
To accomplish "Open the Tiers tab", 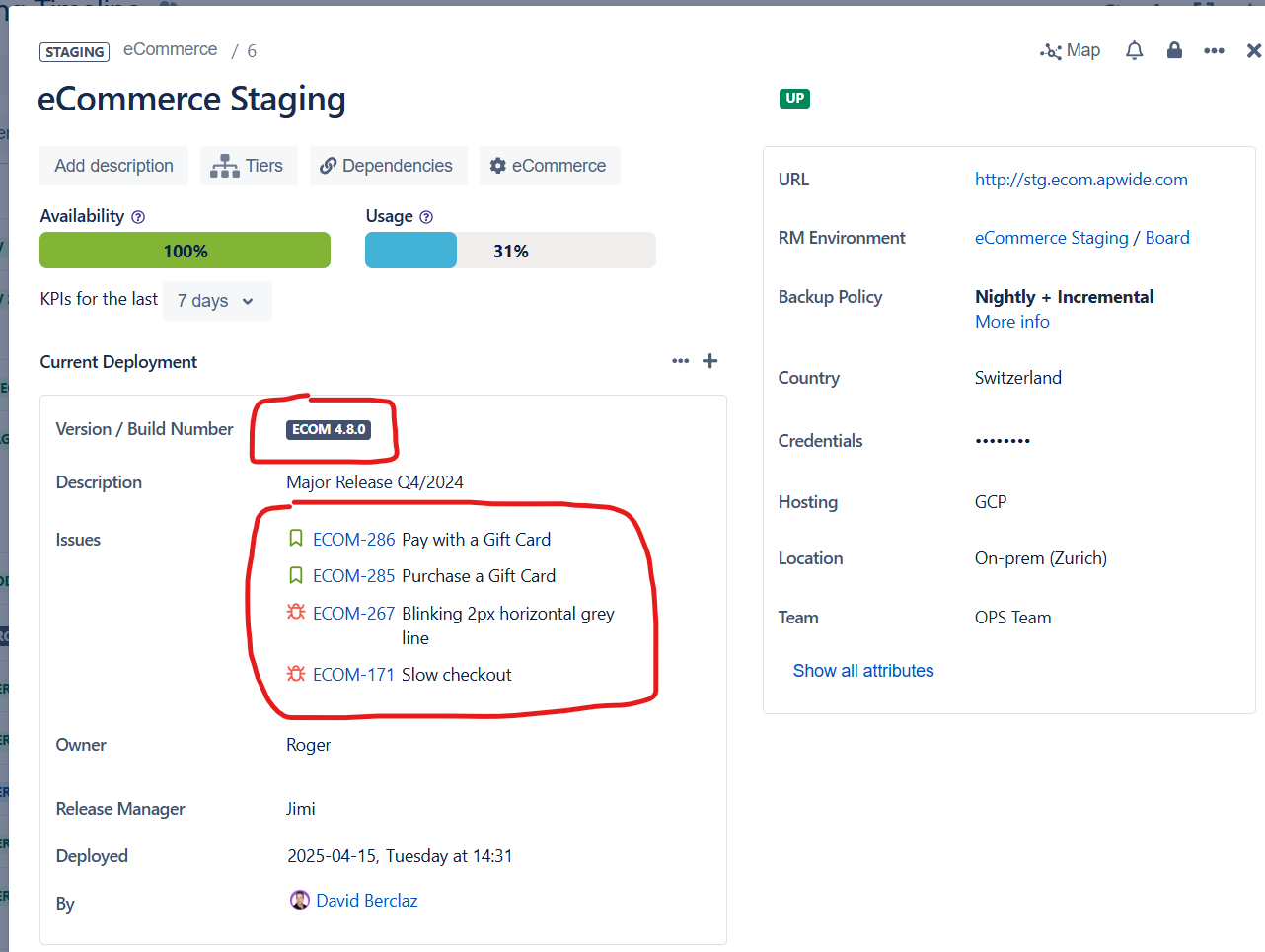I will tap(249, 166).
